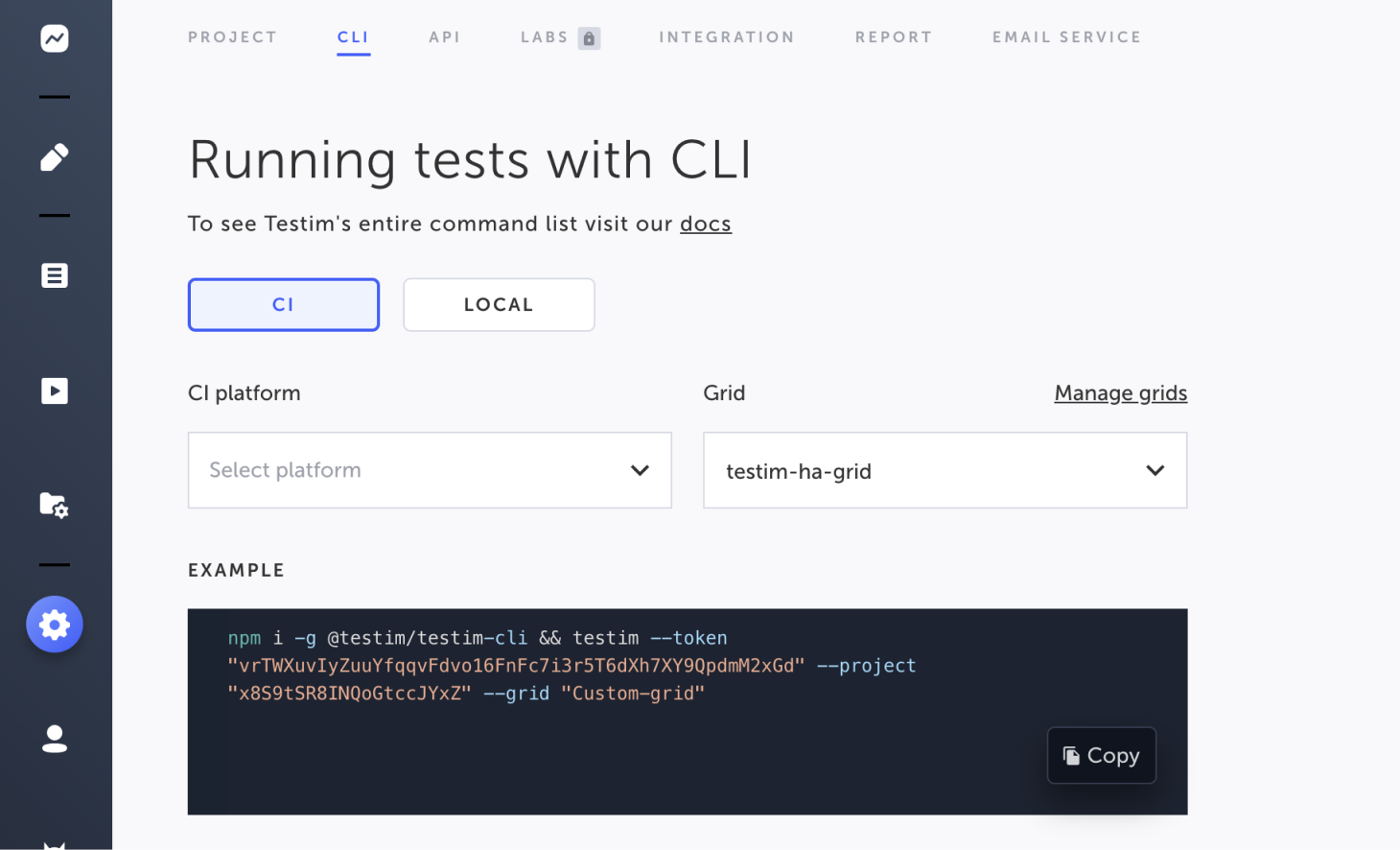The image size is (1400, 850).
Task: Open the dashboard chart icon in sidebar
Action: tap(55, 38)
